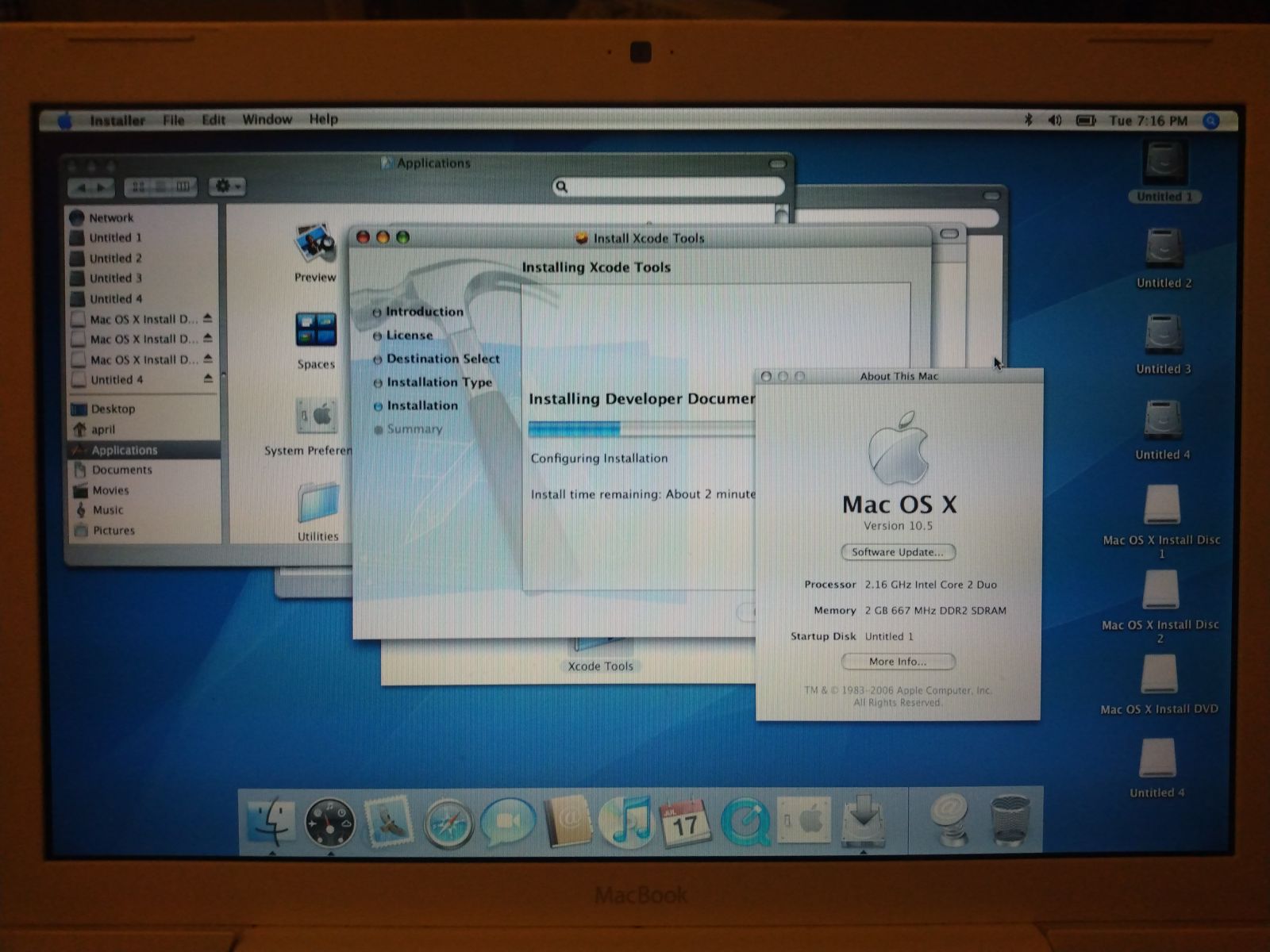Open the volume control in menu bar

click(x=1055, y=120)
